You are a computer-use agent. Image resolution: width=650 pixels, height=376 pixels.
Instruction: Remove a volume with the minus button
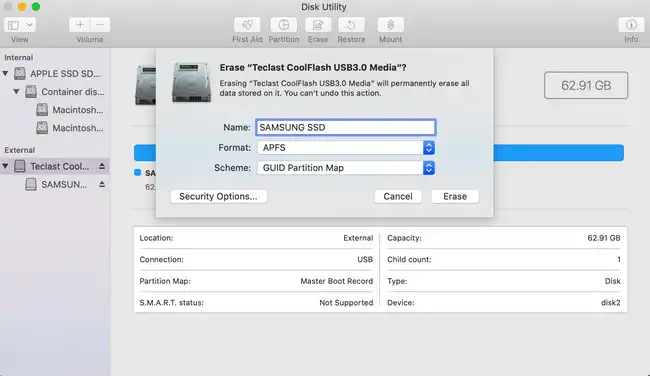pos(100,25)
